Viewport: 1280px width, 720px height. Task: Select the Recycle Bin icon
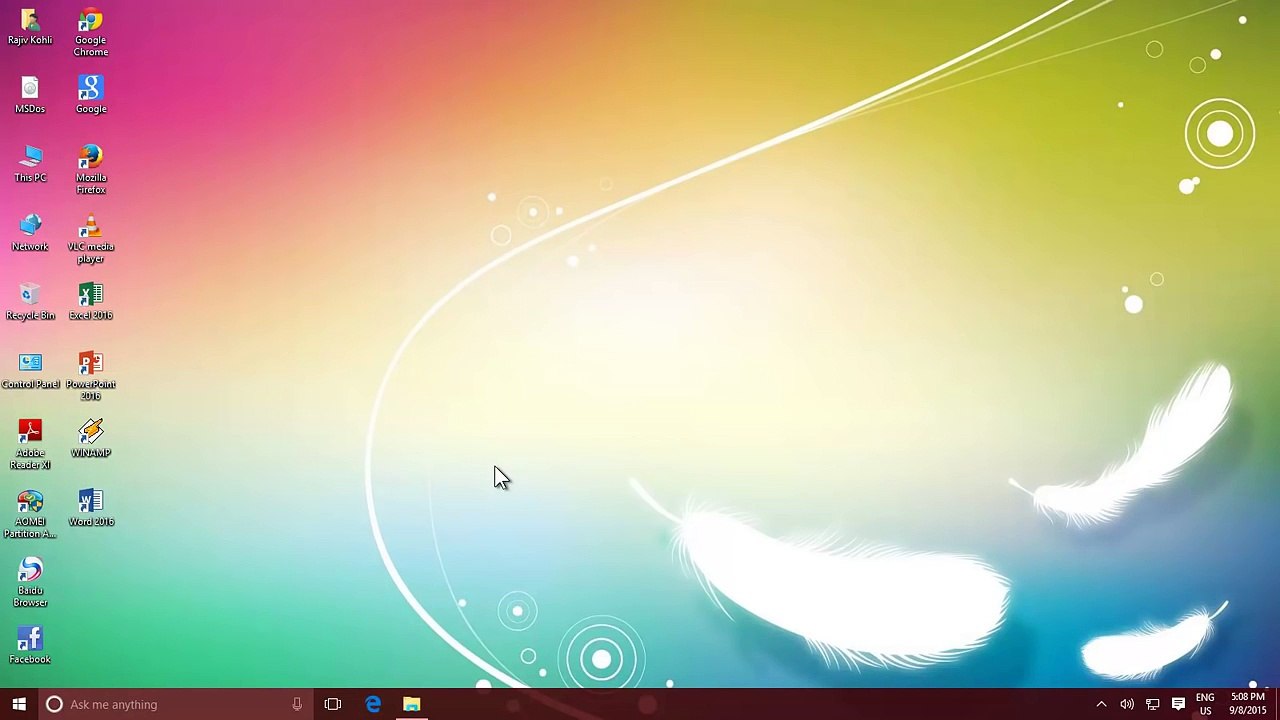[x=30, y=302]
